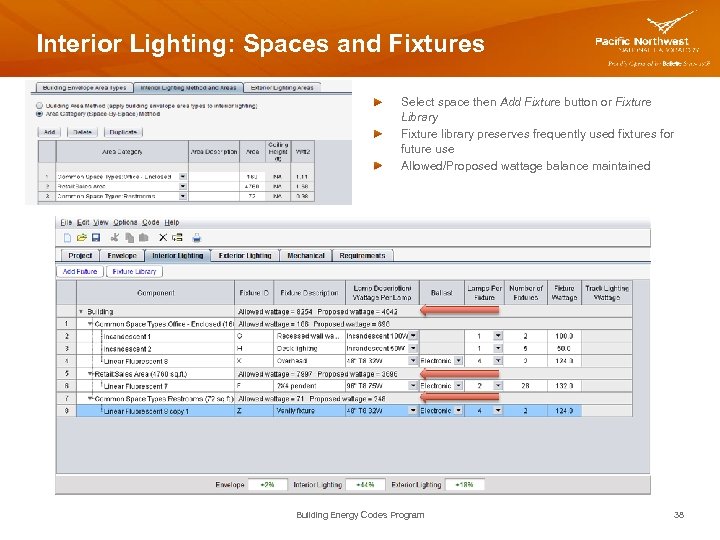The height and width of the screenshot is (540, 720).
Task: Click the Exterior Lighting +18% status field
Action: [x=464, y=484]
